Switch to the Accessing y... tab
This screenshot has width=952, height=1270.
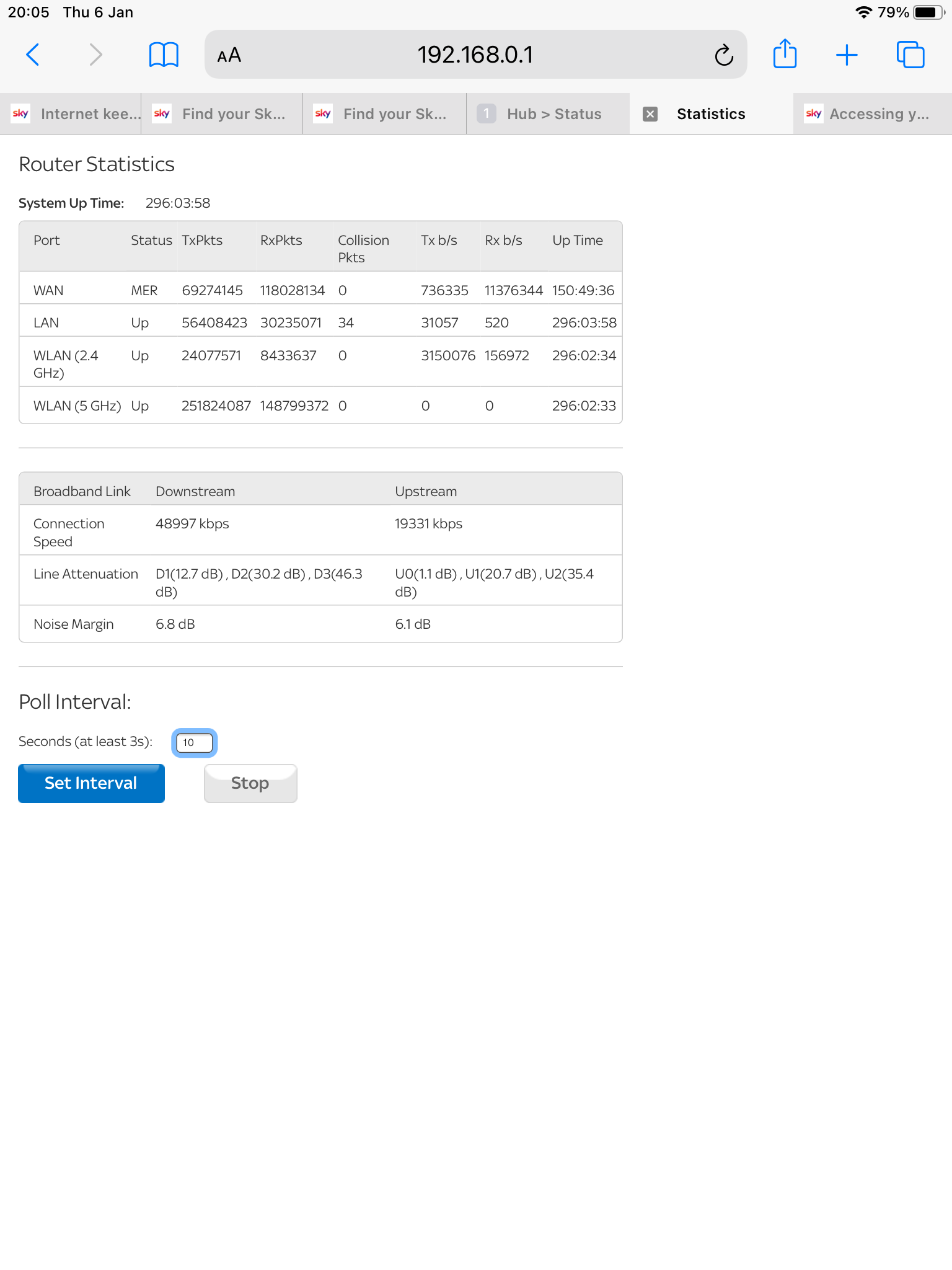click(873, 114)
